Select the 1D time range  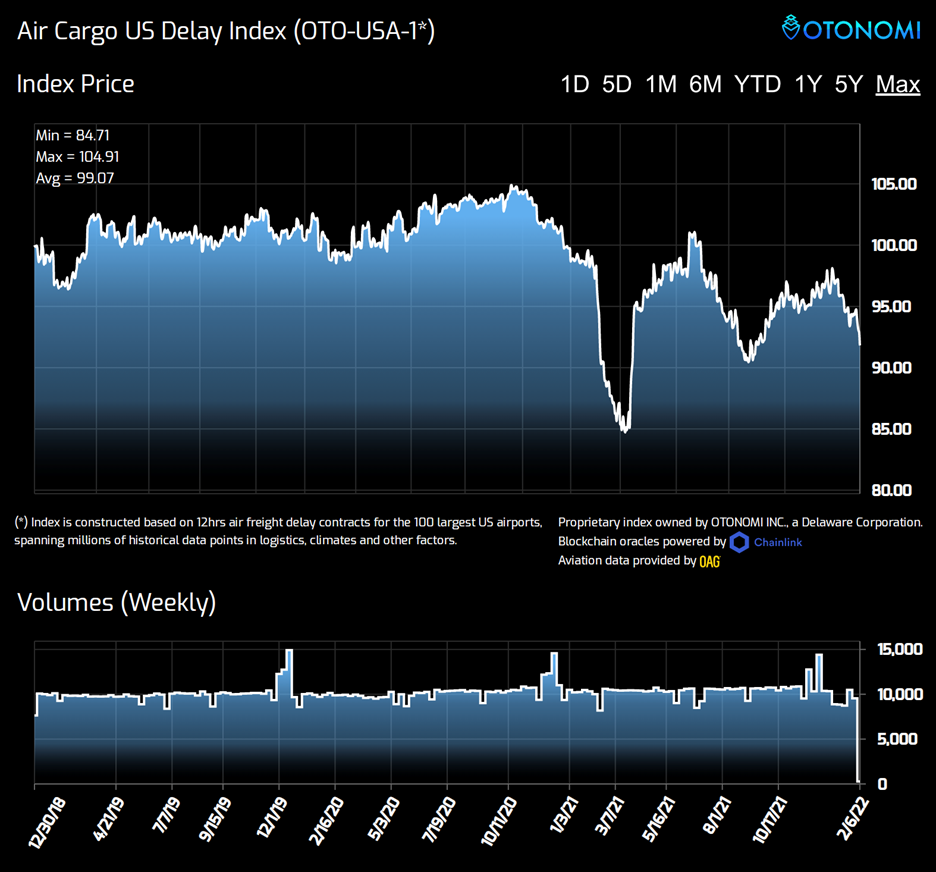tap(575, 84)
